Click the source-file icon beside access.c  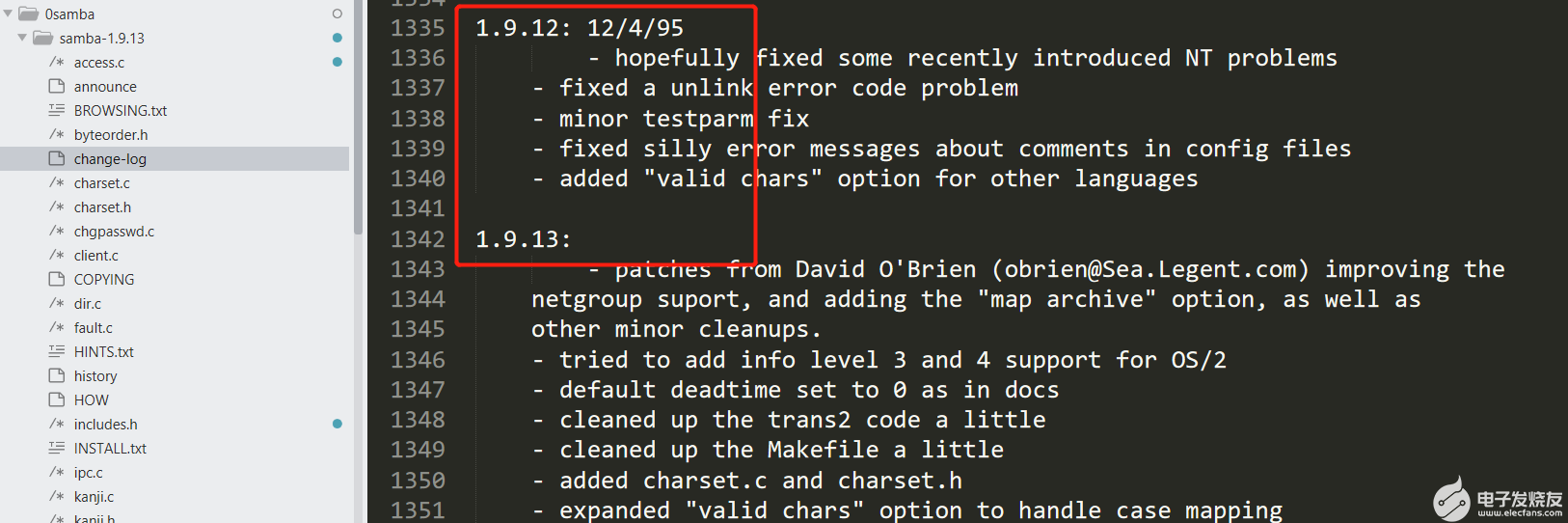[x=57, y=62]
